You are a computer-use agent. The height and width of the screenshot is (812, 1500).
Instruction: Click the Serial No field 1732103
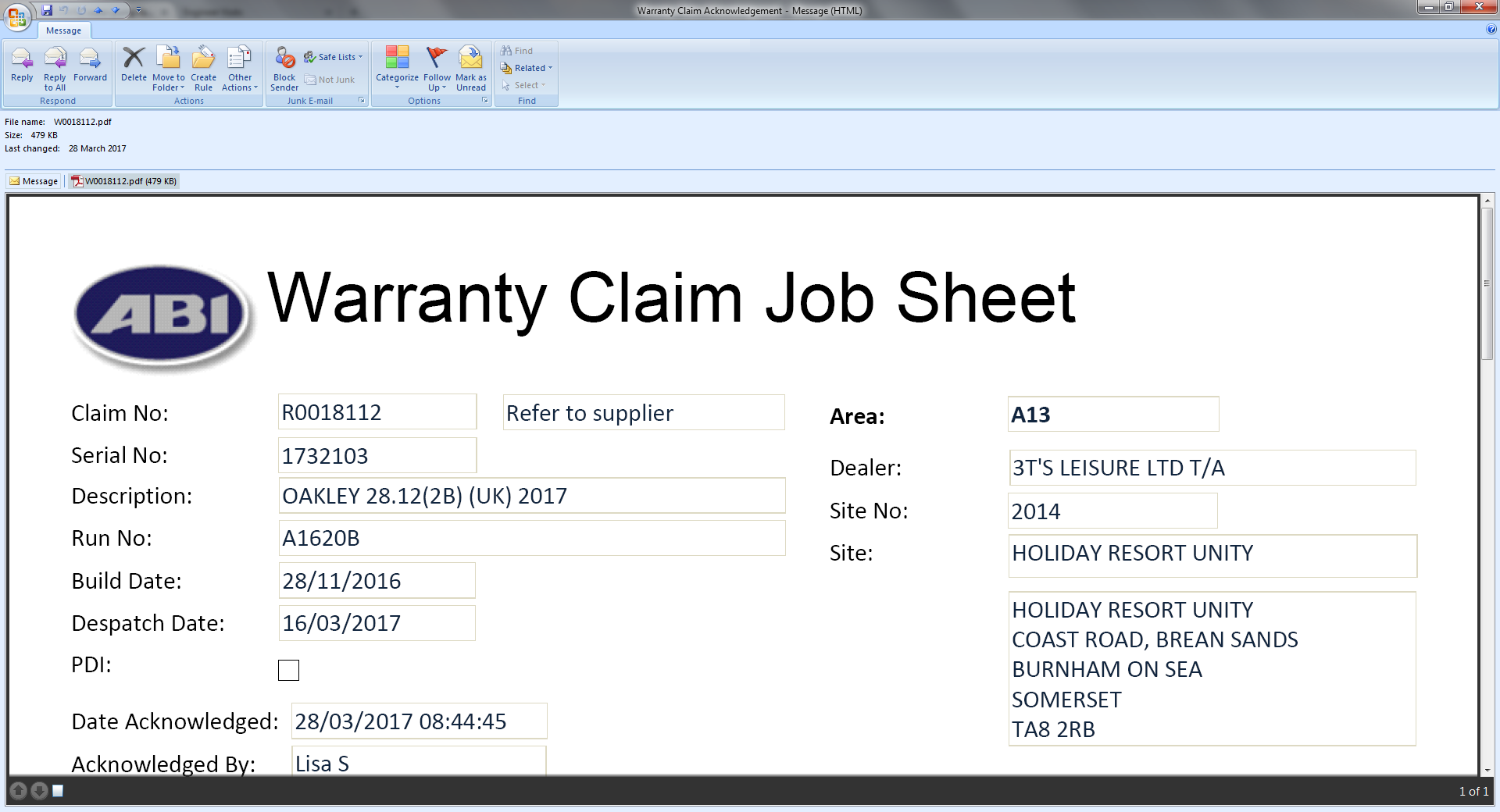377,455
